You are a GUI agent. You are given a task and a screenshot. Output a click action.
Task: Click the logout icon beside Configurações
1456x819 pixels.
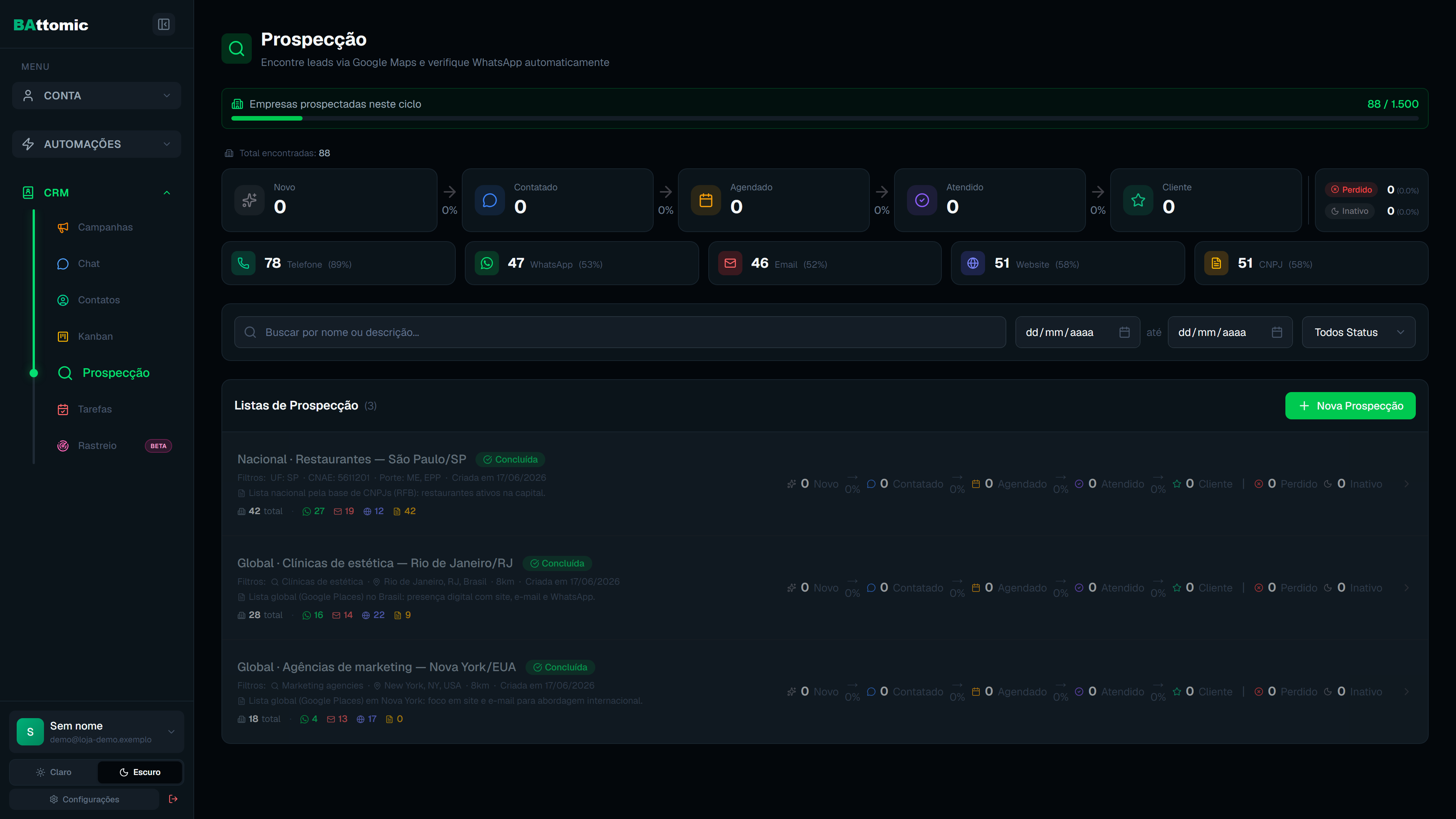tap(173, 799)
